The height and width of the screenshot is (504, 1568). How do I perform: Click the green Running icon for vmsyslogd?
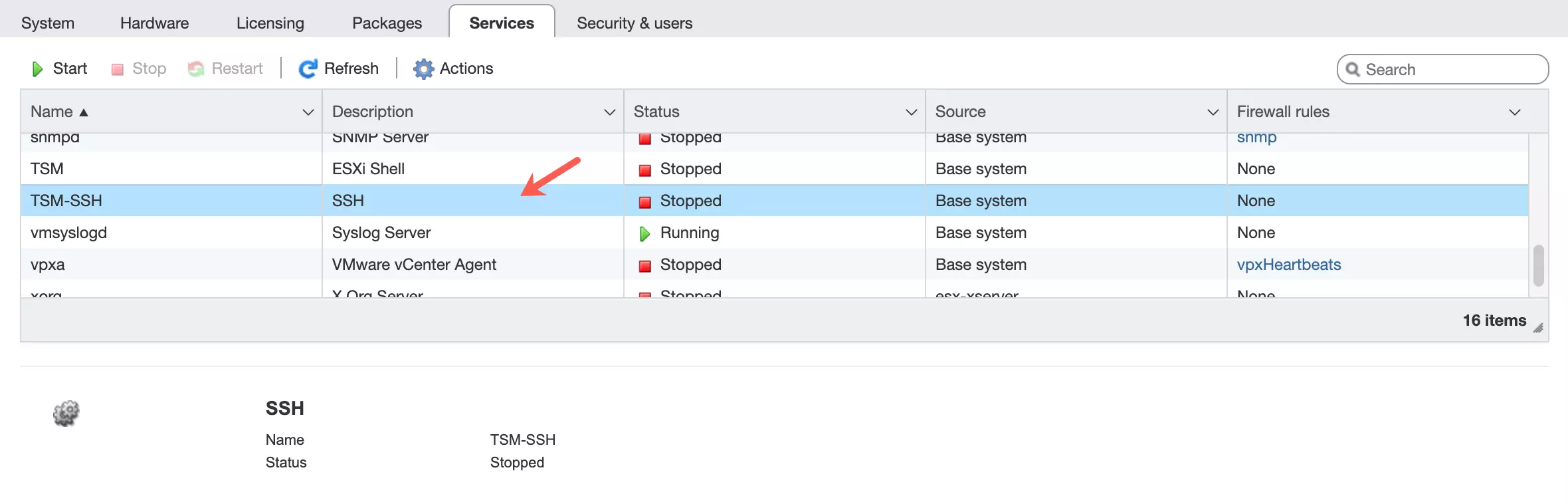pyautogui.click(x=644, y=233)
